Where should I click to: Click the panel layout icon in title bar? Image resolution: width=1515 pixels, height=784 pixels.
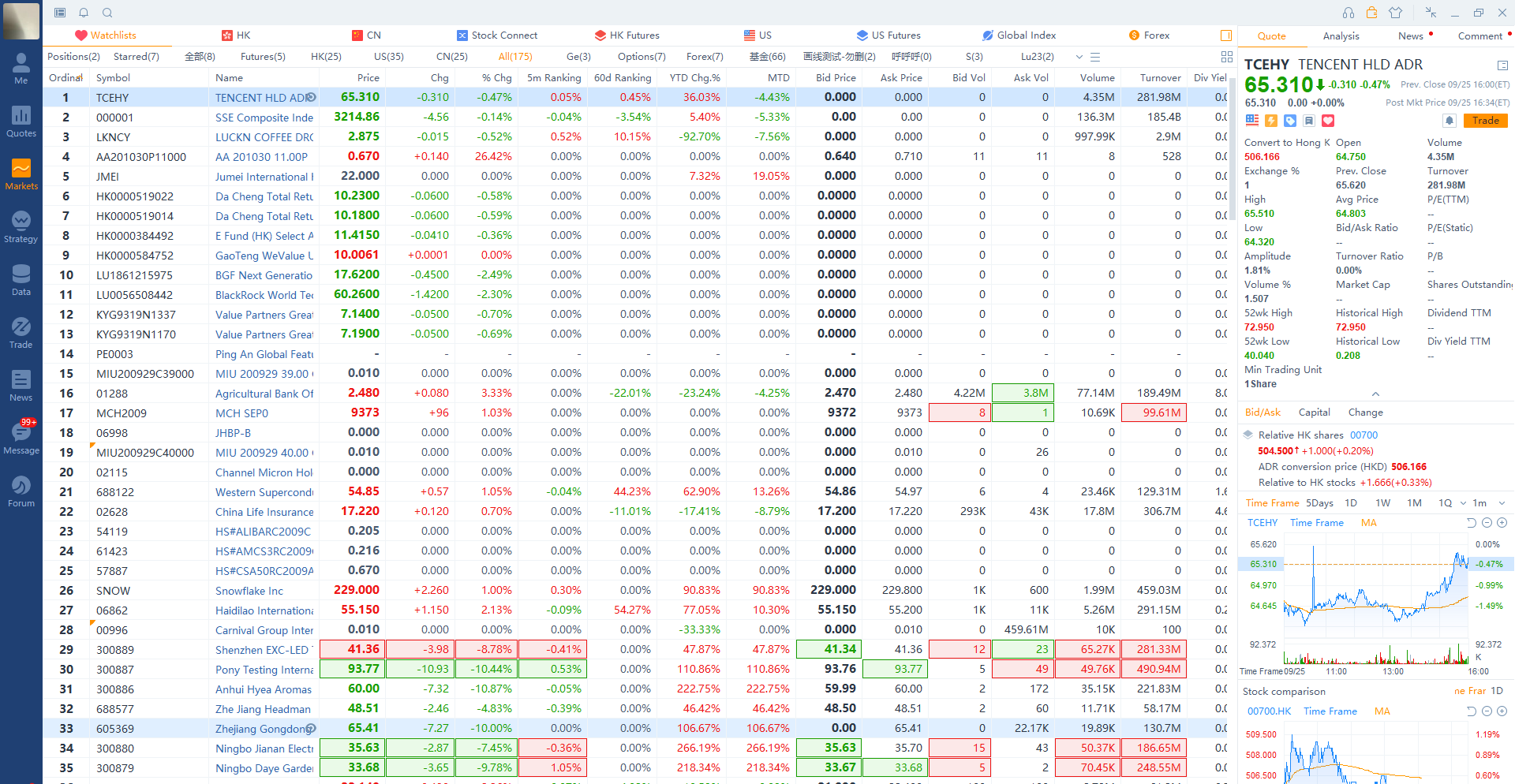(x=60, y=13)
